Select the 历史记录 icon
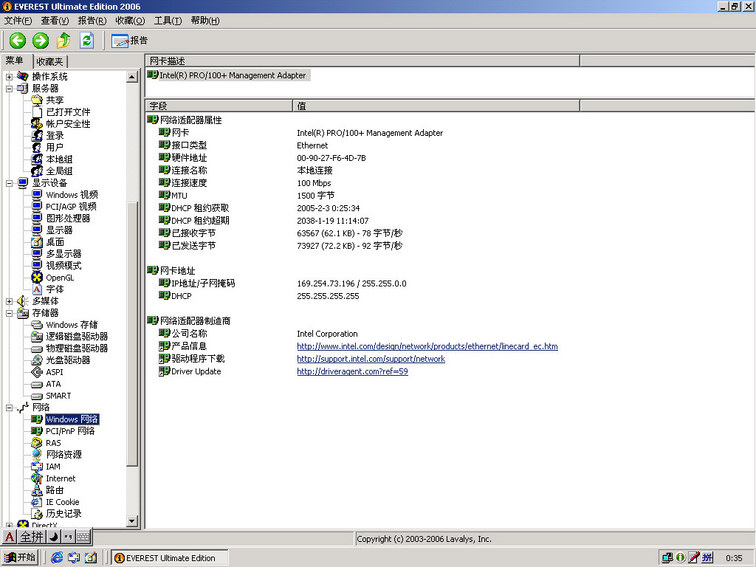 37,514
